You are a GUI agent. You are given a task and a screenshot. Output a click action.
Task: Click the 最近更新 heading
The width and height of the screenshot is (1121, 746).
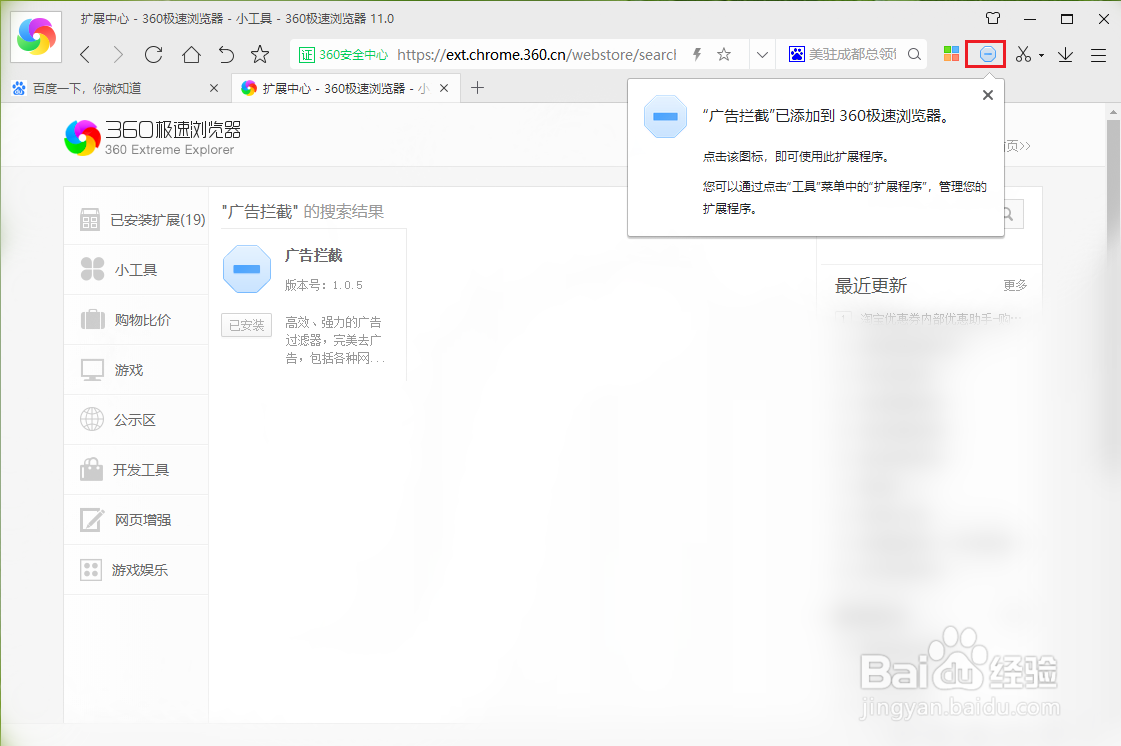tap(871, 286)
